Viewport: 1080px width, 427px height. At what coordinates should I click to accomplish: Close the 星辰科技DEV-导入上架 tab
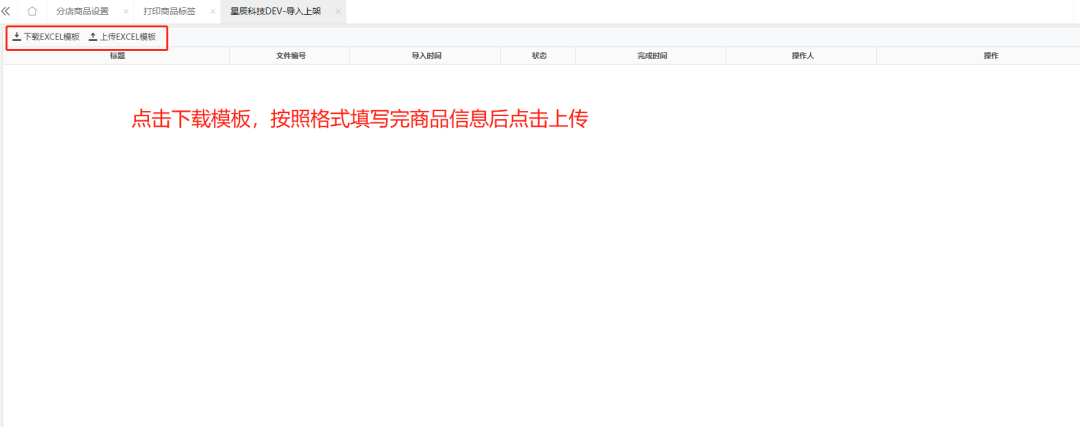tap(338, 12)
